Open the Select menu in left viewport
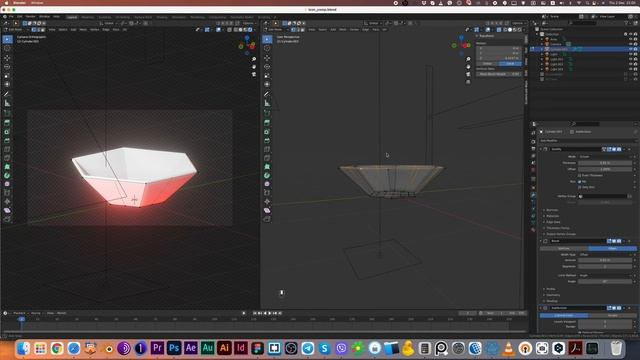This screenshot has height=360, width=640. 63,29
